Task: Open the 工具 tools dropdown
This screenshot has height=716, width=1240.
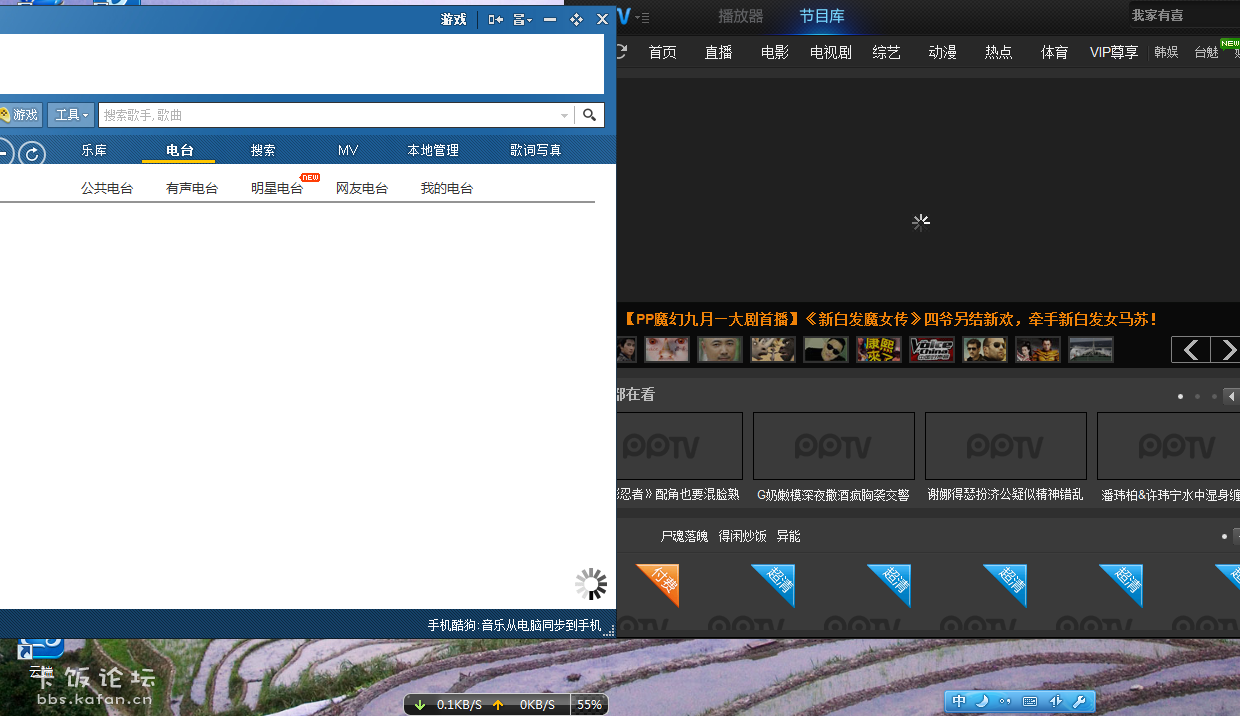Action: pyautogui.click(x=71, y=115)
